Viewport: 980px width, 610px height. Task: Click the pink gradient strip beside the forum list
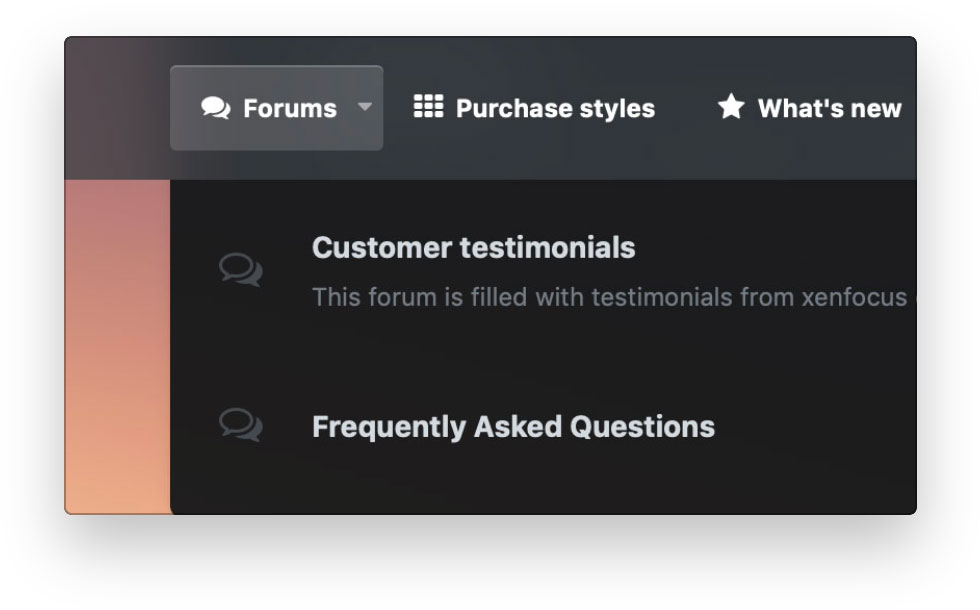[117, 280]
